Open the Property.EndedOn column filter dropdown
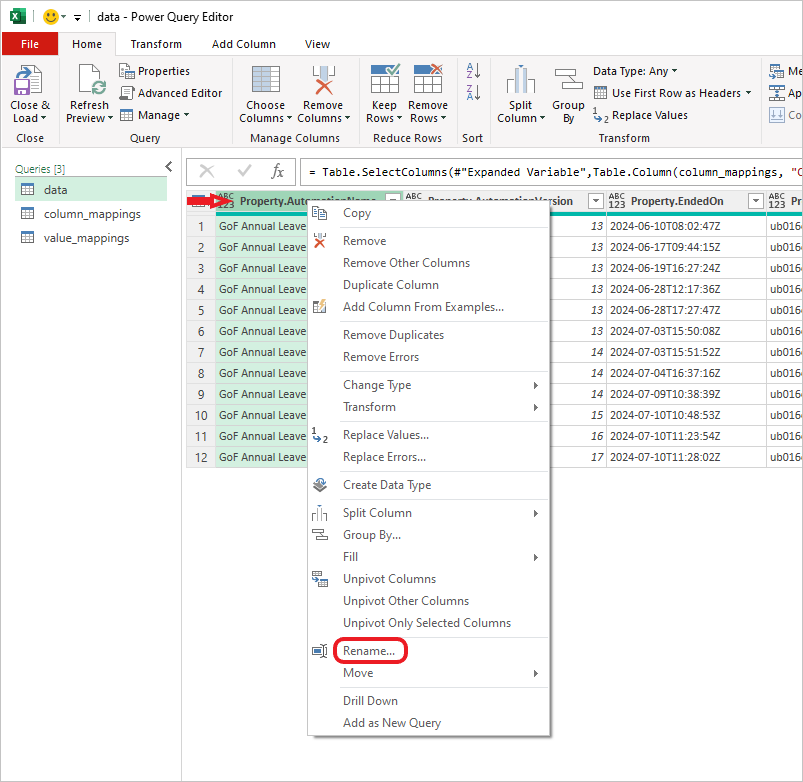 coord(755,201)
